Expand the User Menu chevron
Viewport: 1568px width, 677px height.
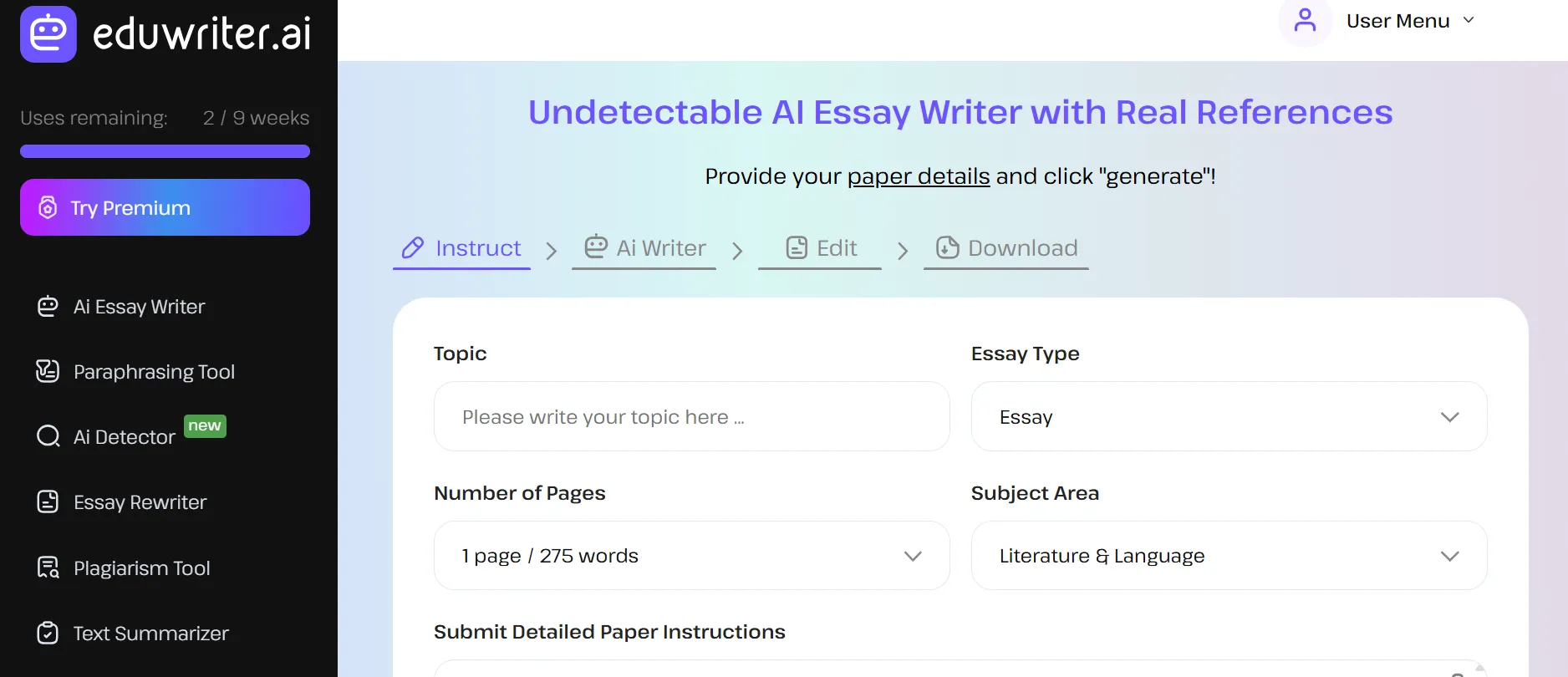click(1469, 21)
